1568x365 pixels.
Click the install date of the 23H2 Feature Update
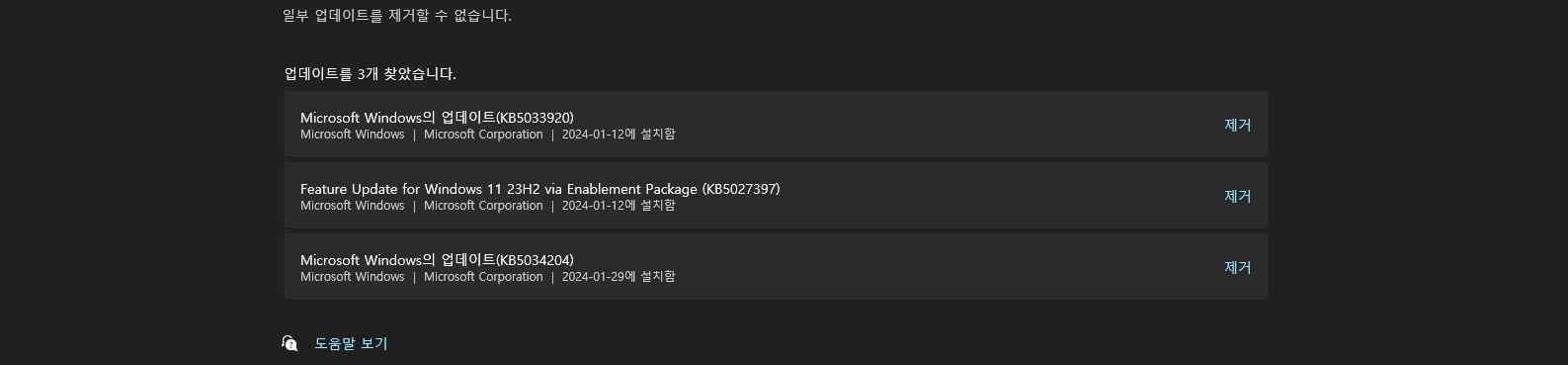pos(619,206)
